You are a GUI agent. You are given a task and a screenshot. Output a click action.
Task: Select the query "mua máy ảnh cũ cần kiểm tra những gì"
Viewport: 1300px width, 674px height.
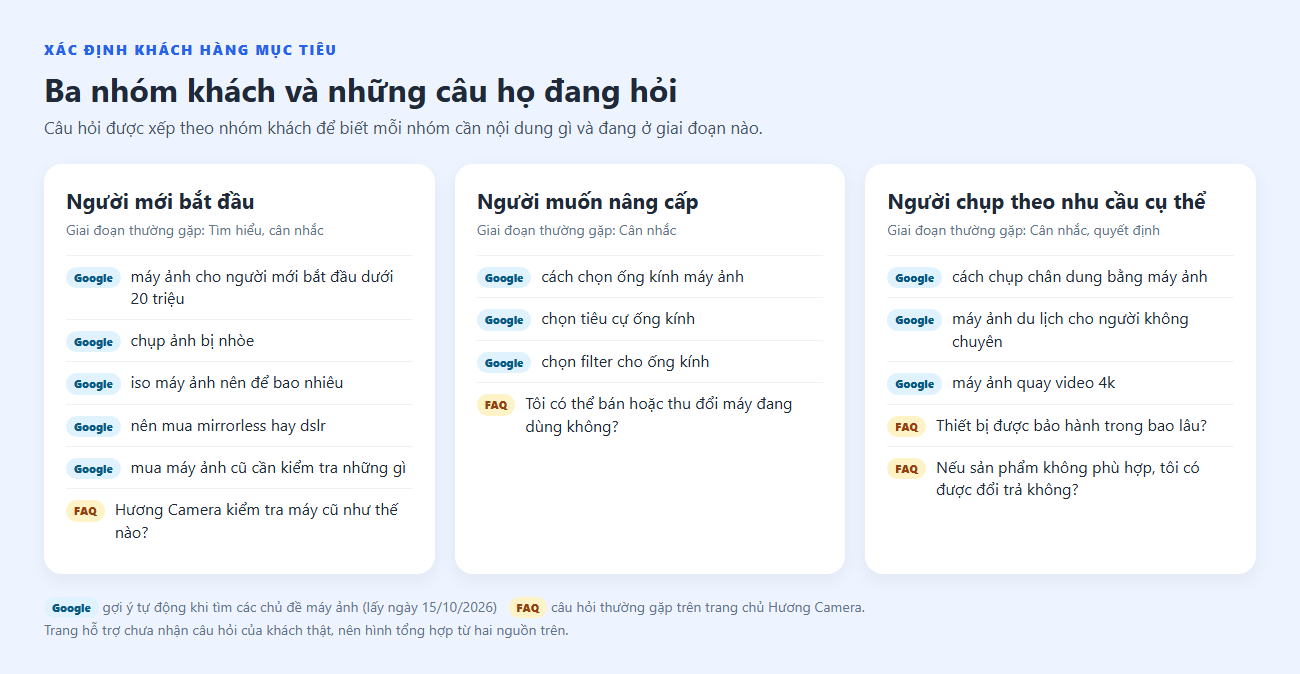(268, 468)
